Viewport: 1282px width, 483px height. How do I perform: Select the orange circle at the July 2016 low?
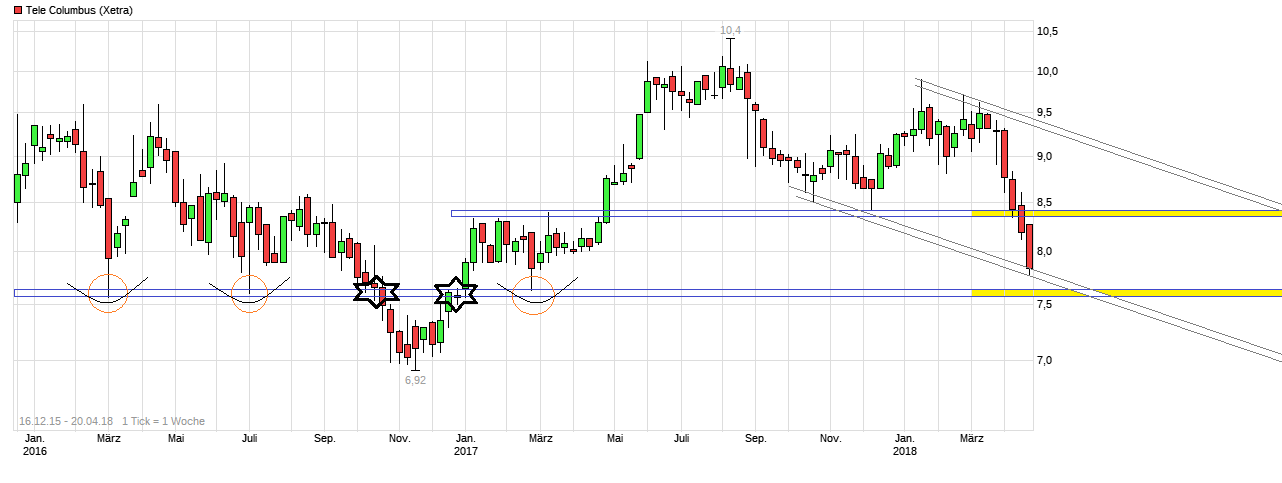(x=249, y=293)
